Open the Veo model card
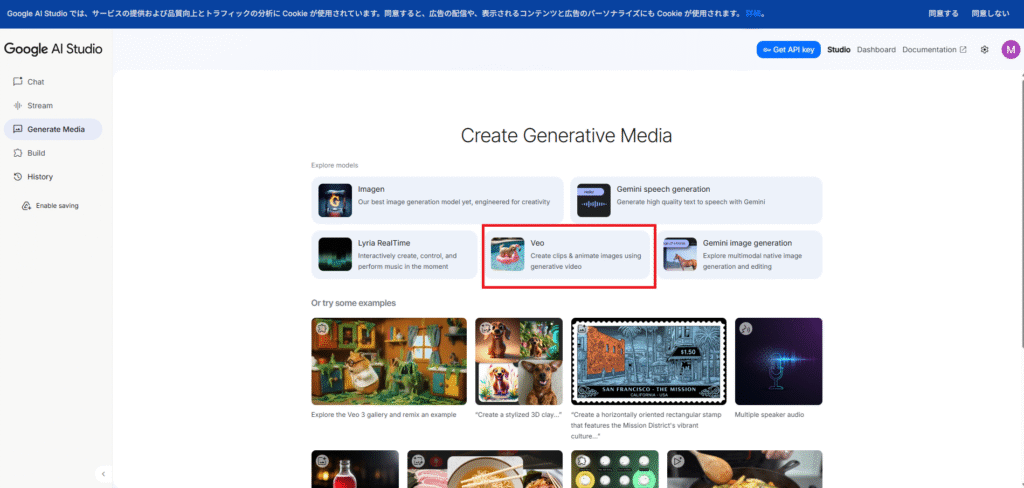The image size is (1024, 488). tap(567, 255)
